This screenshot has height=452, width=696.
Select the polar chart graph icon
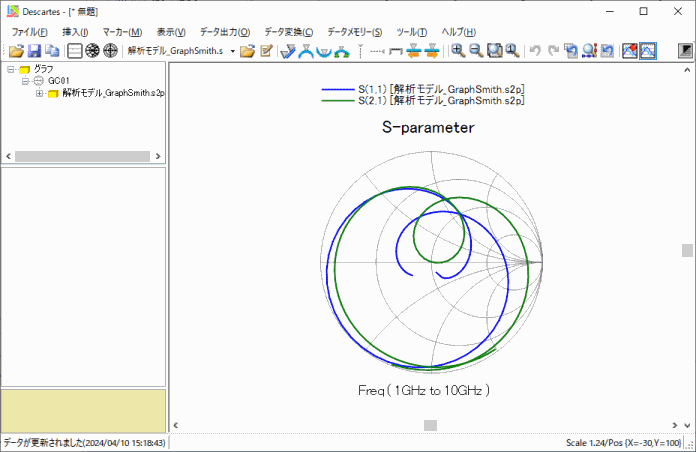pos(110,50)
